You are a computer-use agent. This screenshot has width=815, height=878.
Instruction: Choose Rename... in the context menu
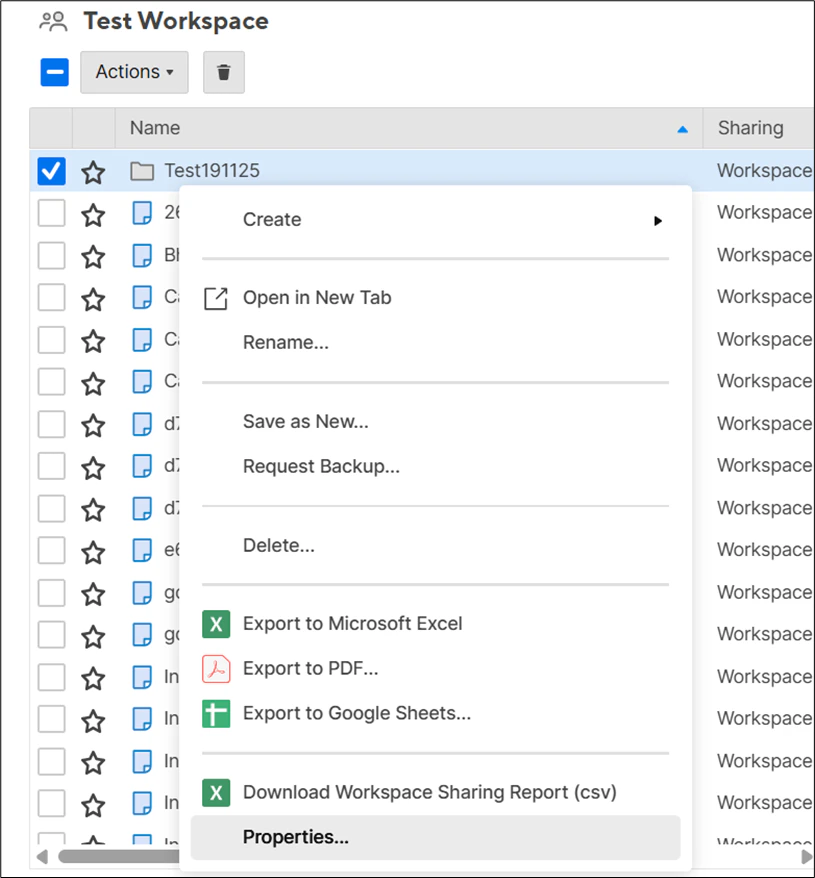click(x=436, y=343)
